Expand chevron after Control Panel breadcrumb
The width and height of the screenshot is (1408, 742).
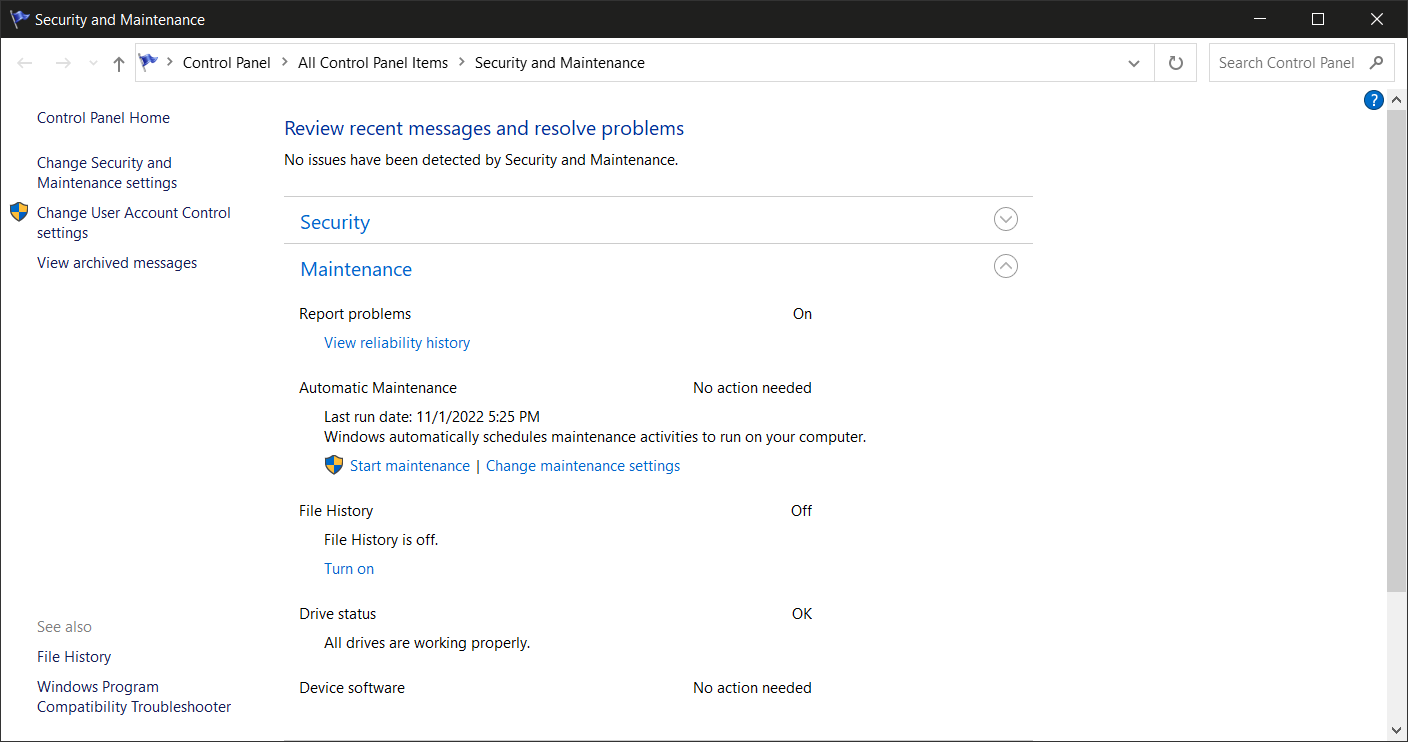pos(285,63)
